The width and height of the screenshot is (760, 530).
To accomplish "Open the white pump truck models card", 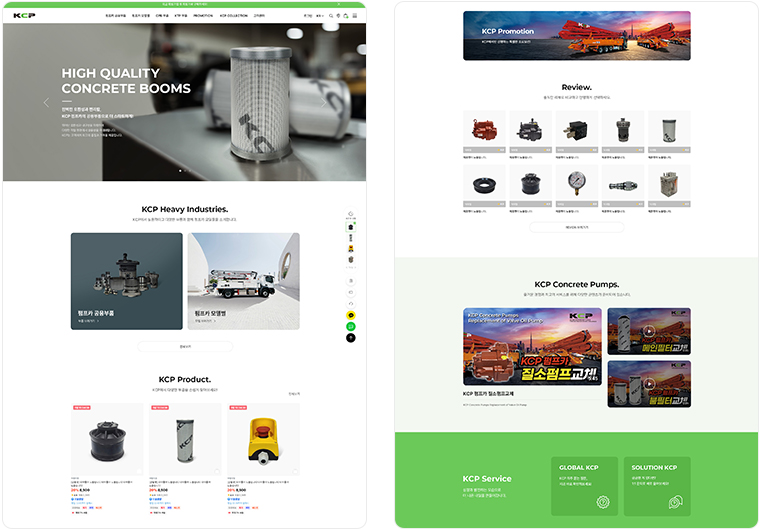I will point(243,281).
